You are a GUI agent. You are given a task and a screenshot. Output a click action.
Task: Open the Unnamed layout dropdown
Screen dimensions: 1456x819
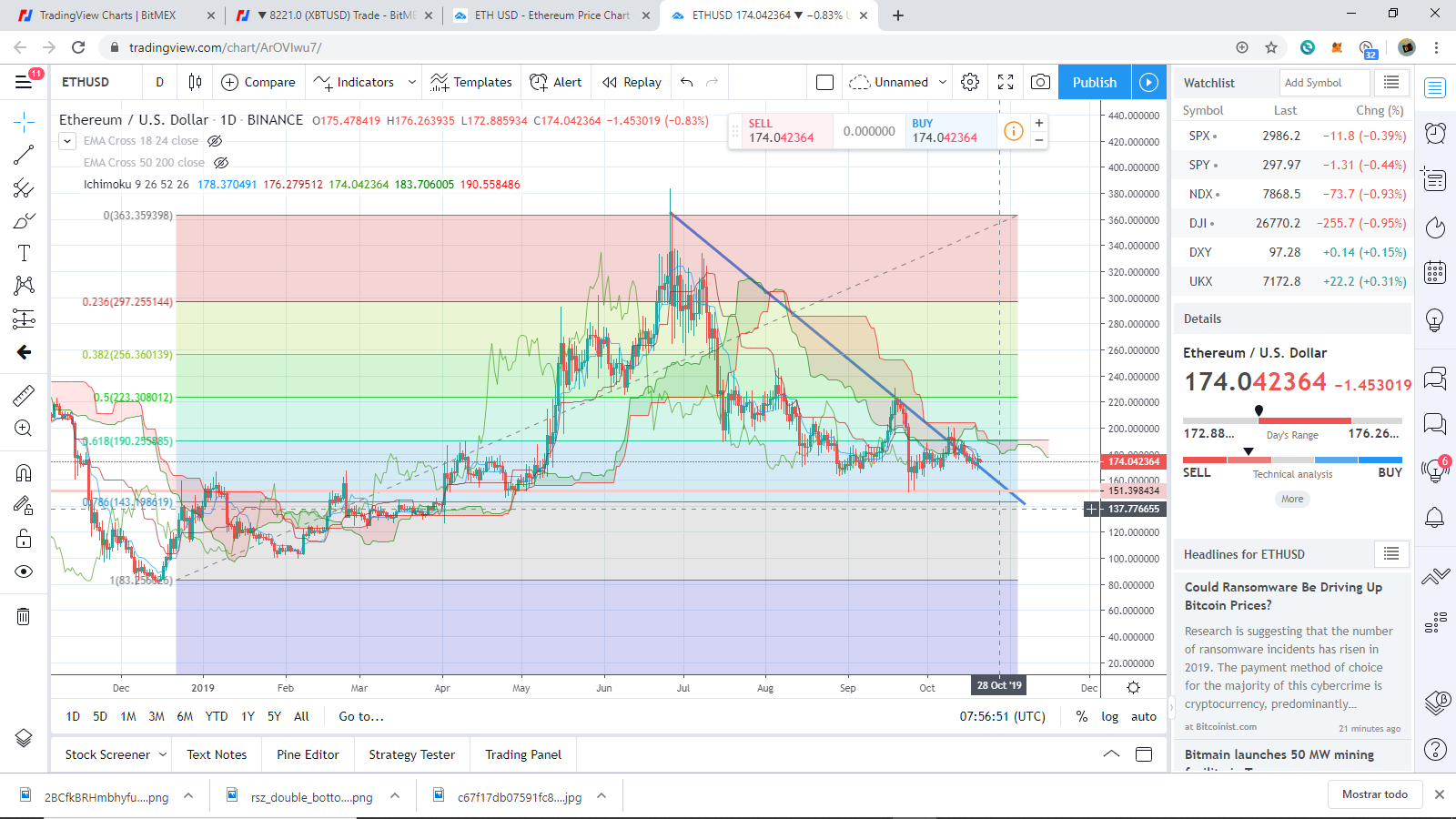click(x=898, y=82)
